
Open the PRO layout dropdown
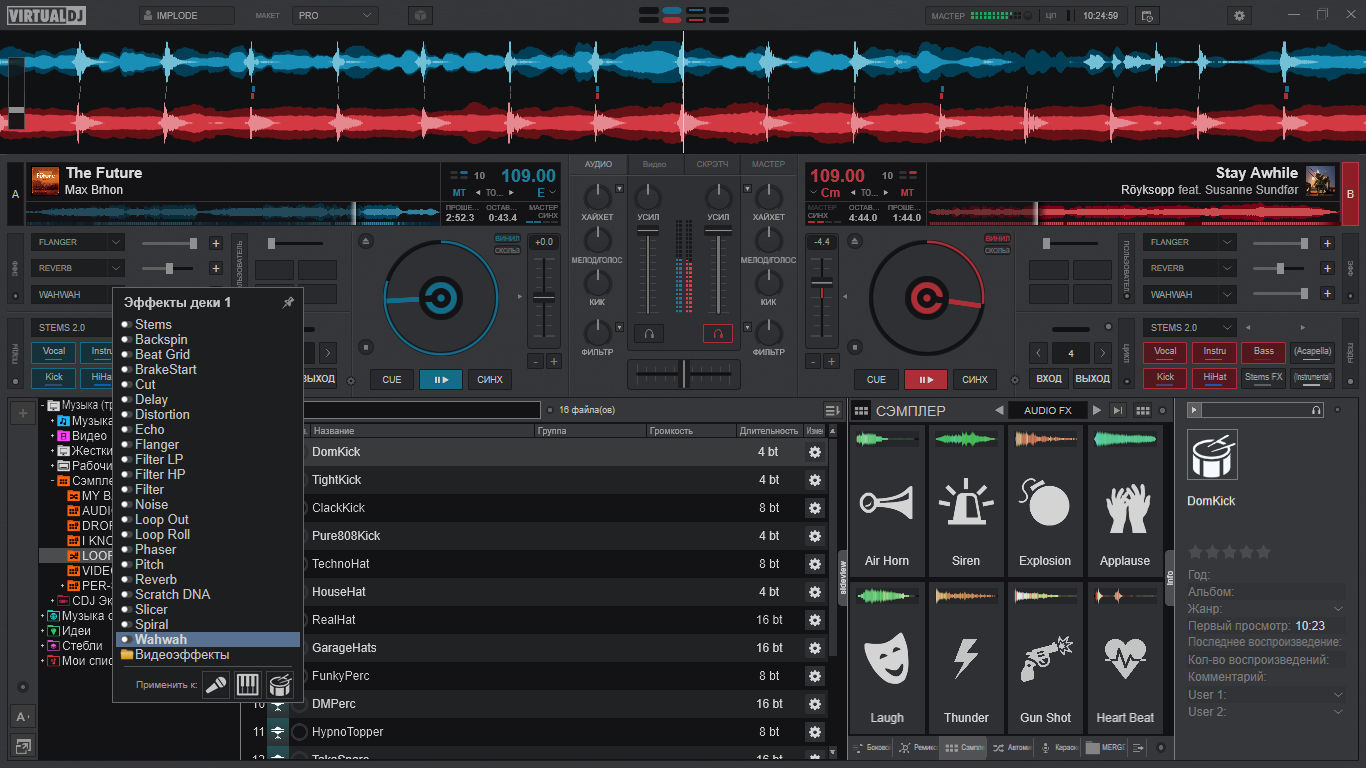coord(335,16)
